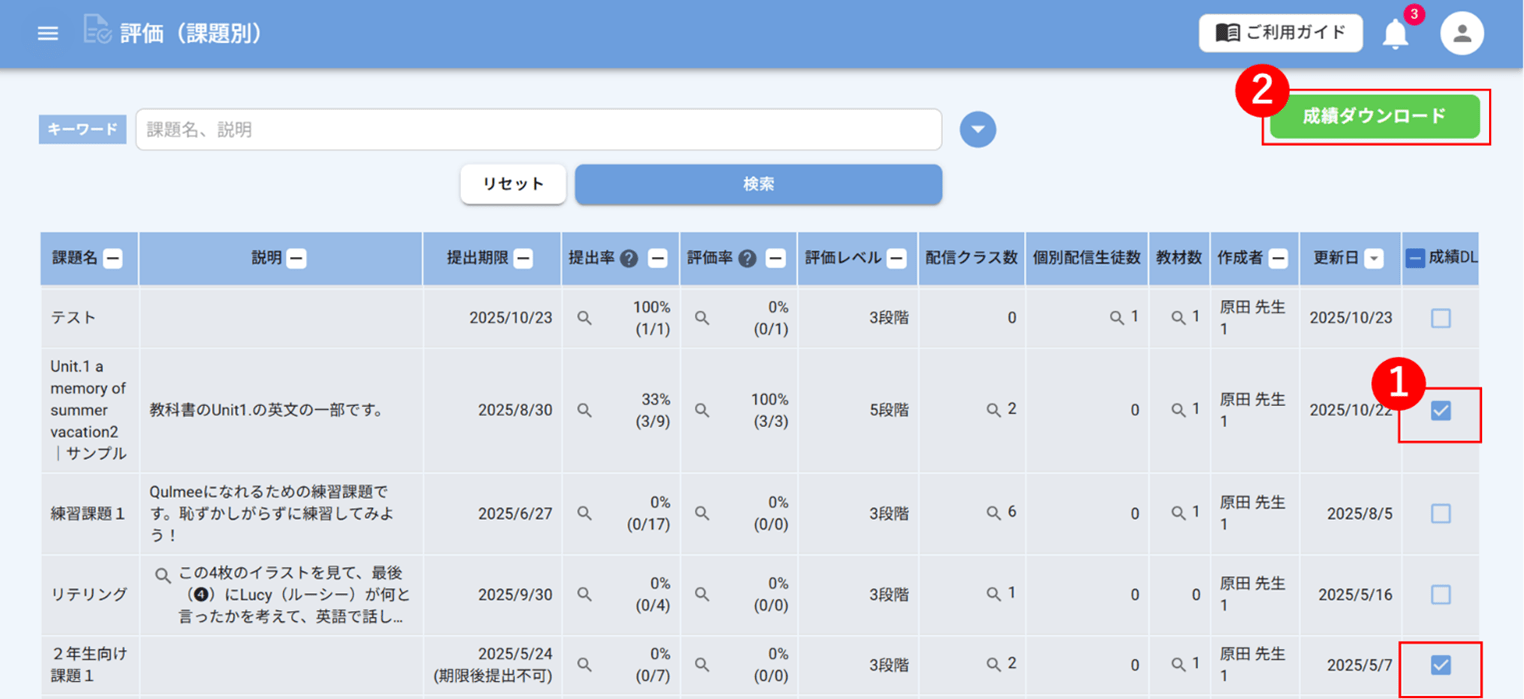Open the ご利用ガイド guide
Image resolution: width=1524 pixels, height=699 pixels.
click(1280, 33)
